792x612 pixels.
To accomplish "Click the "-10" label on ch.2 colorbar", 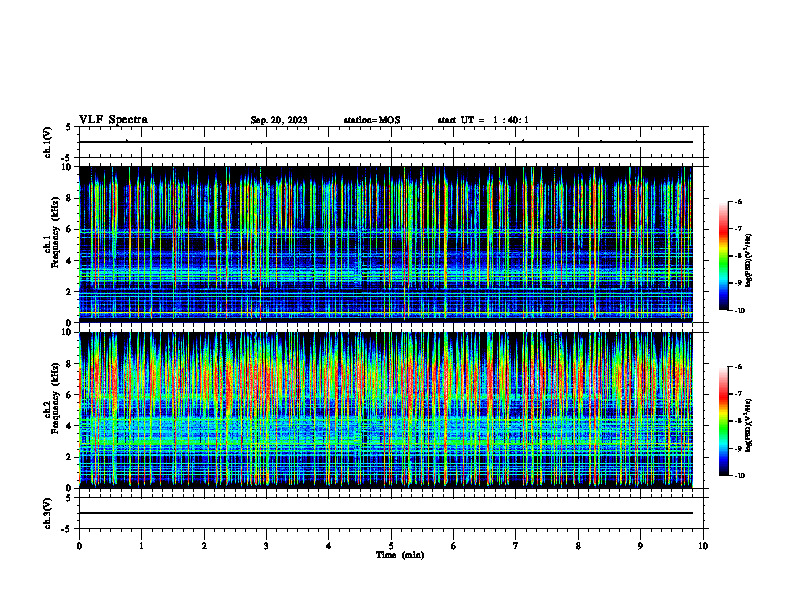I will point(740,476).
